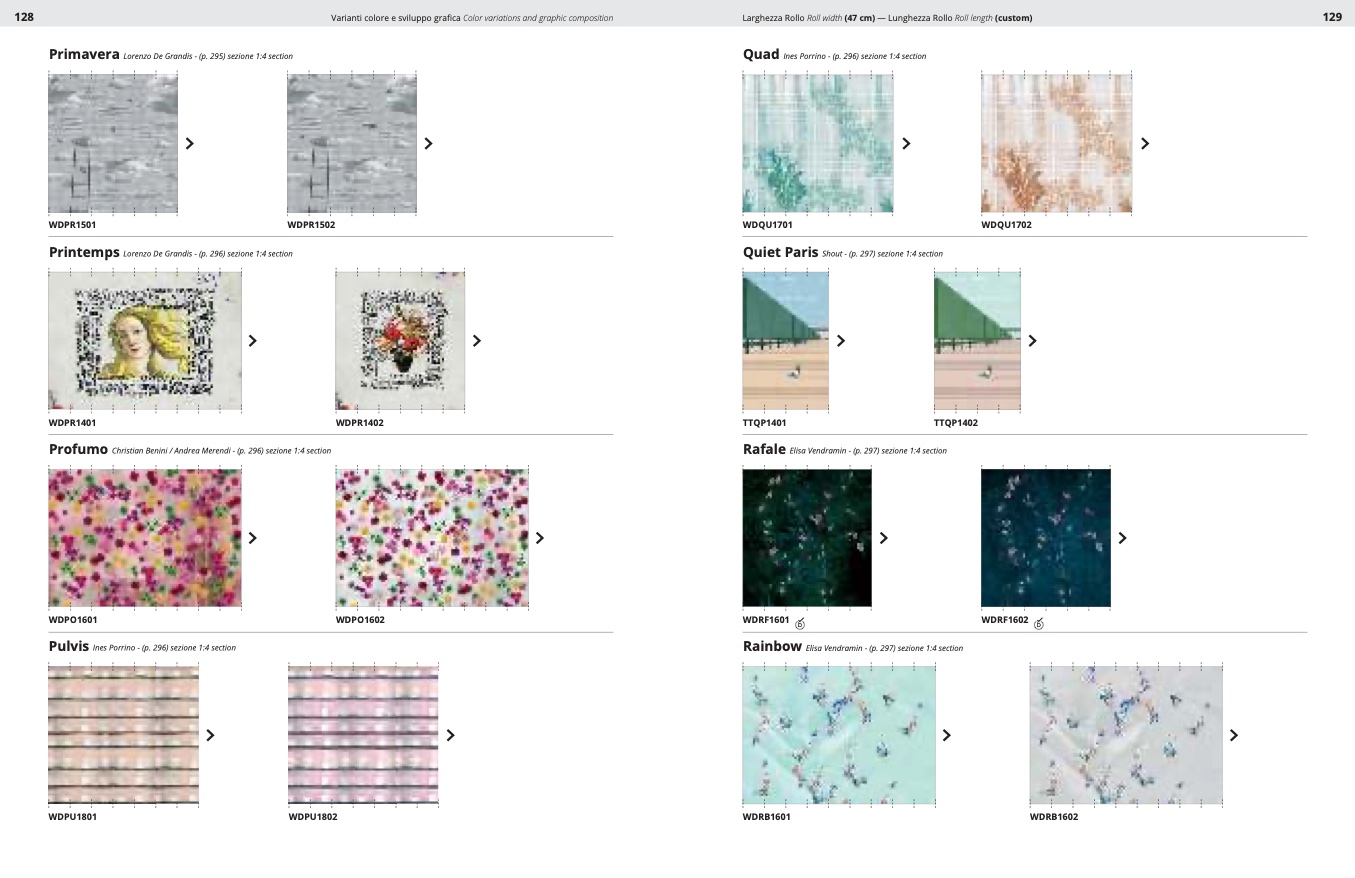Viewport: 1355px width, 878px height.
Task: Click the small circular symbol after WDRF1601
Action: click(800, 624)
